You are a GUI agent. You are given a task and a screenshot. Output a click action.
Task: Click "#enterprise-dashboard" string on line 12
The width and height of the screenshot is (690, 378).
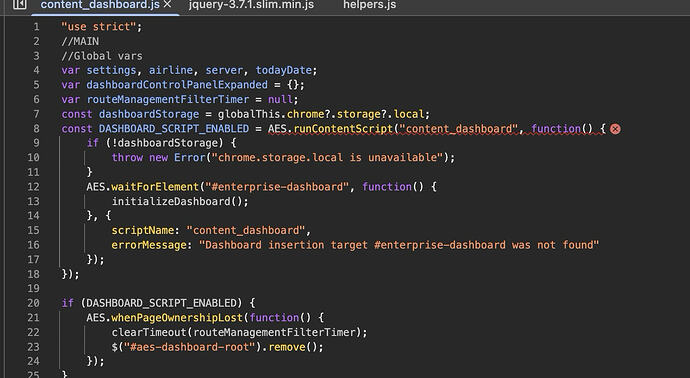[x=277, y=187]
